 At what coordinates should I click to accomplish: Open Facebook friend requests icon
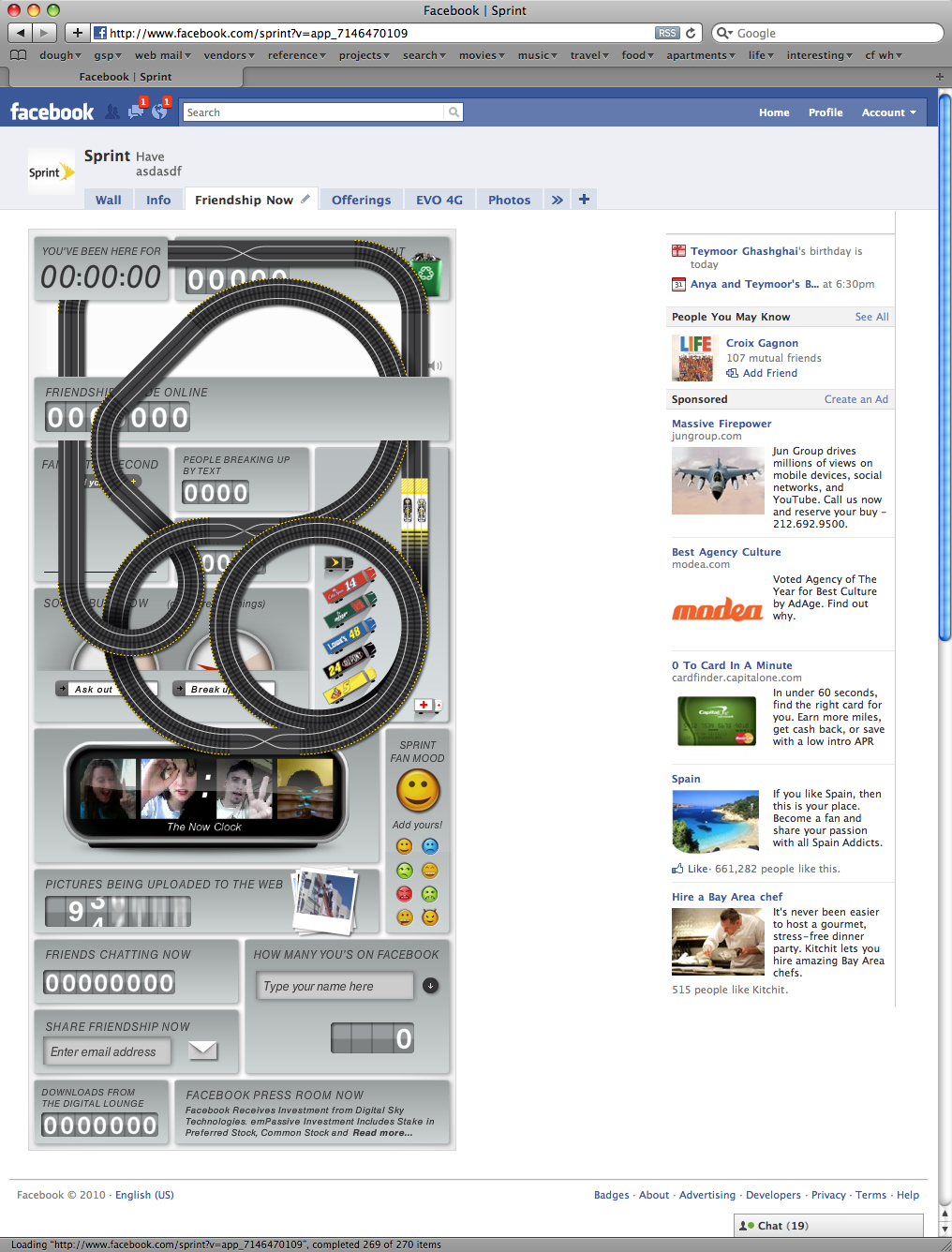pos(112,112)
